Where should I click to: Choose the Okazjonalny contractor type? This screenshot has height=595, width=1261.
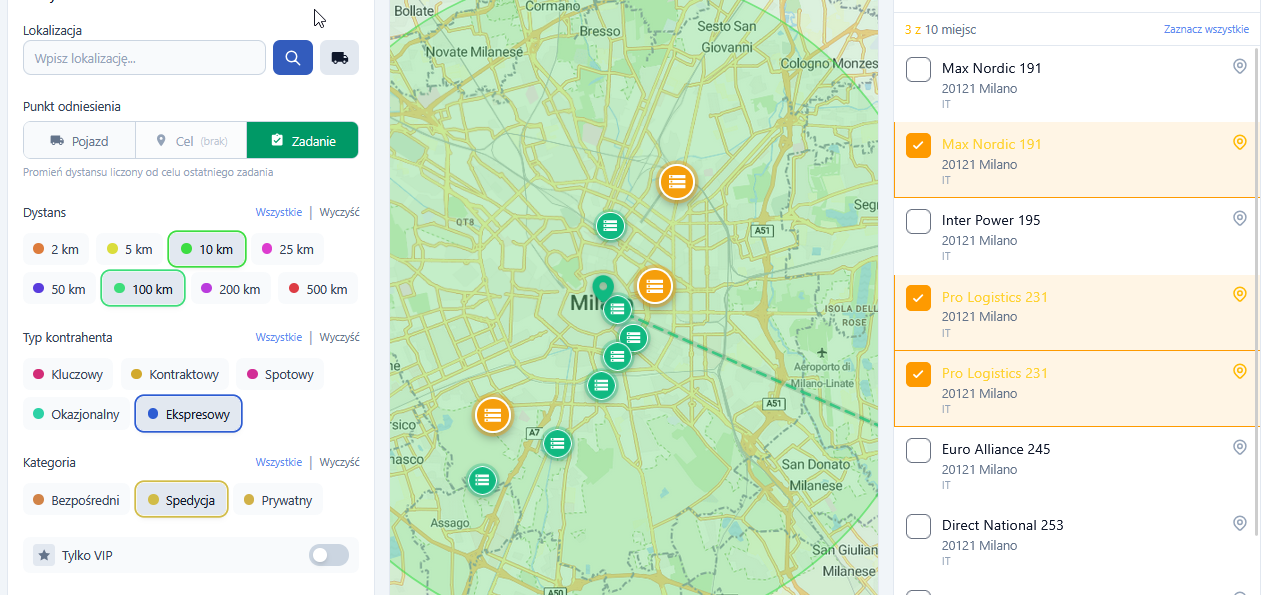click(x=76, y=414)
